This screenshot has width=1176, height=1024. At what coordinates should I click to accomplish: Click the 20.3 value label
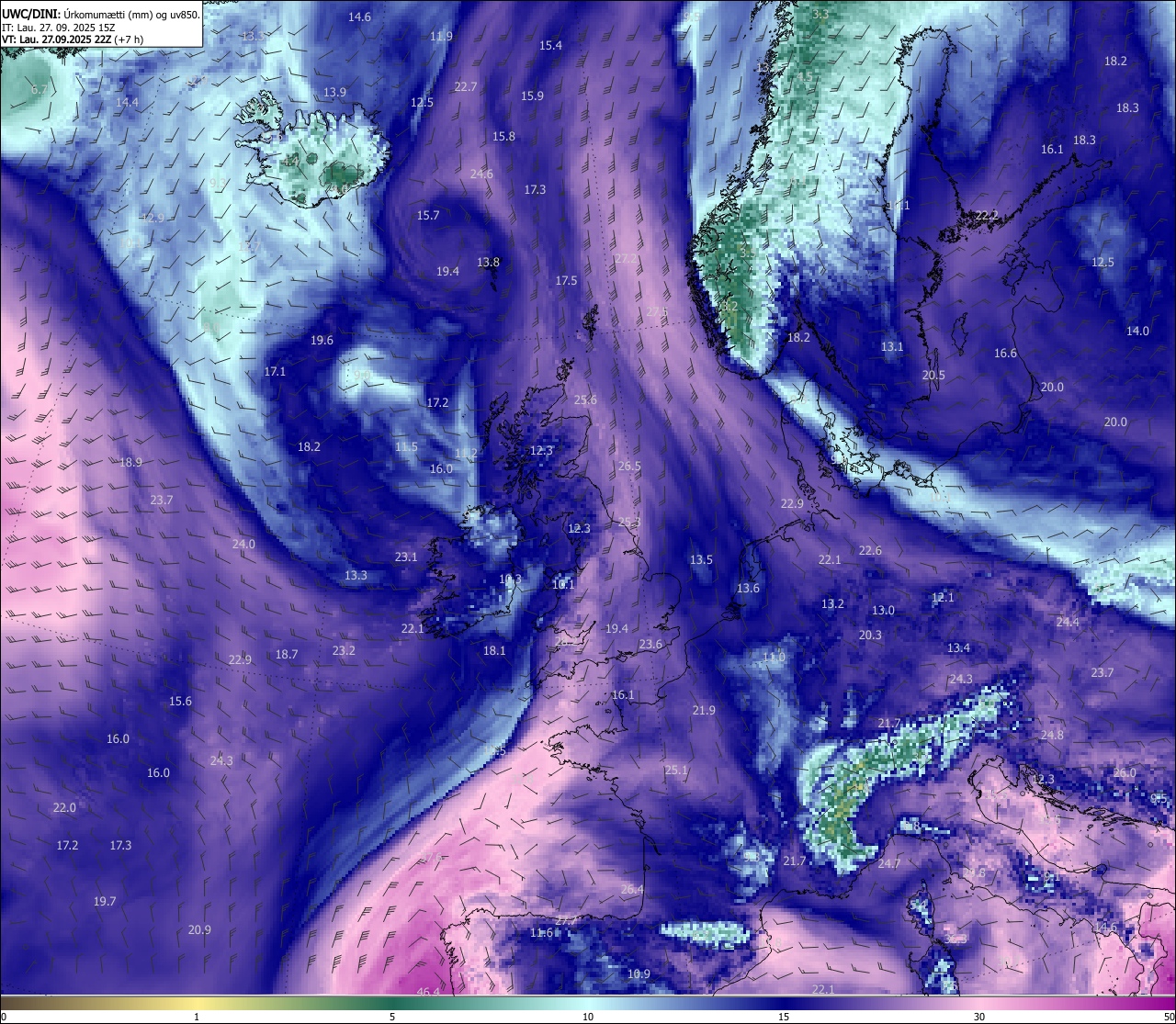(x=870, y=636)
